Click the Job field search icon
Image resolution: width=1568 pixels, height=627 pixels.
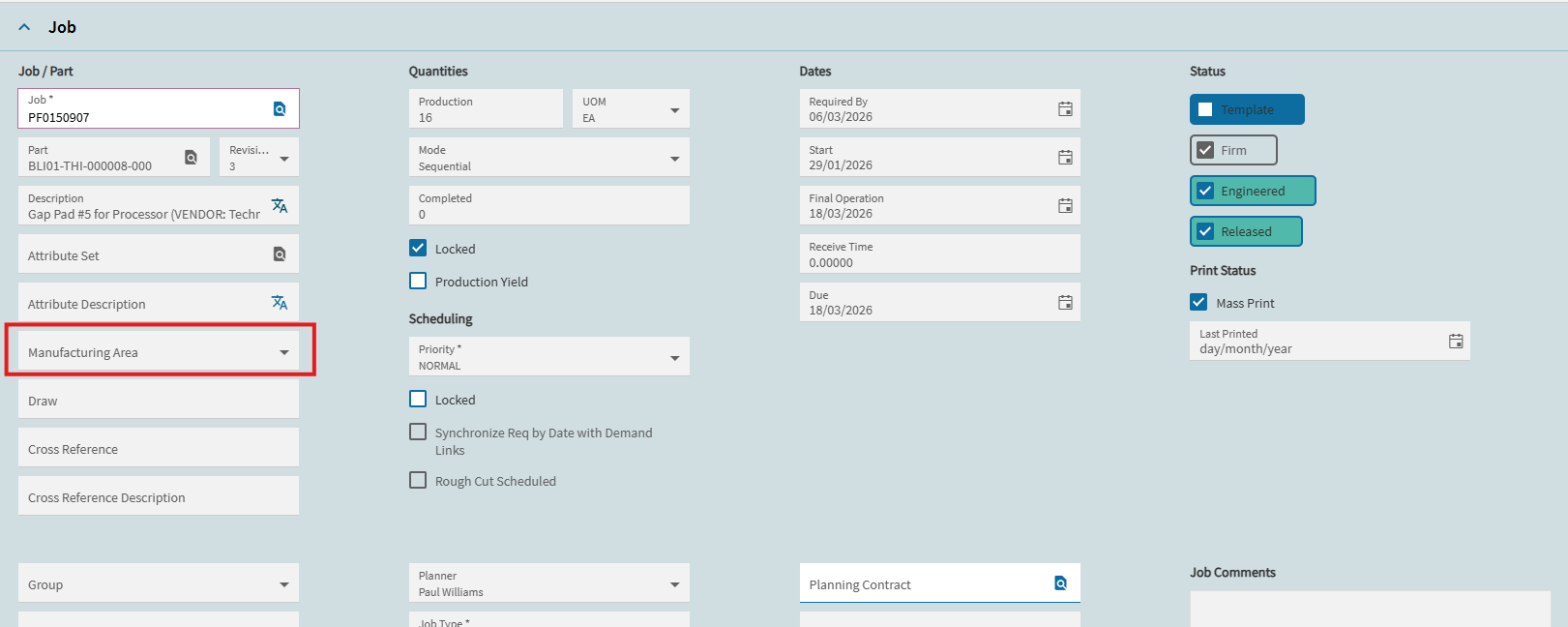(280, 109)
